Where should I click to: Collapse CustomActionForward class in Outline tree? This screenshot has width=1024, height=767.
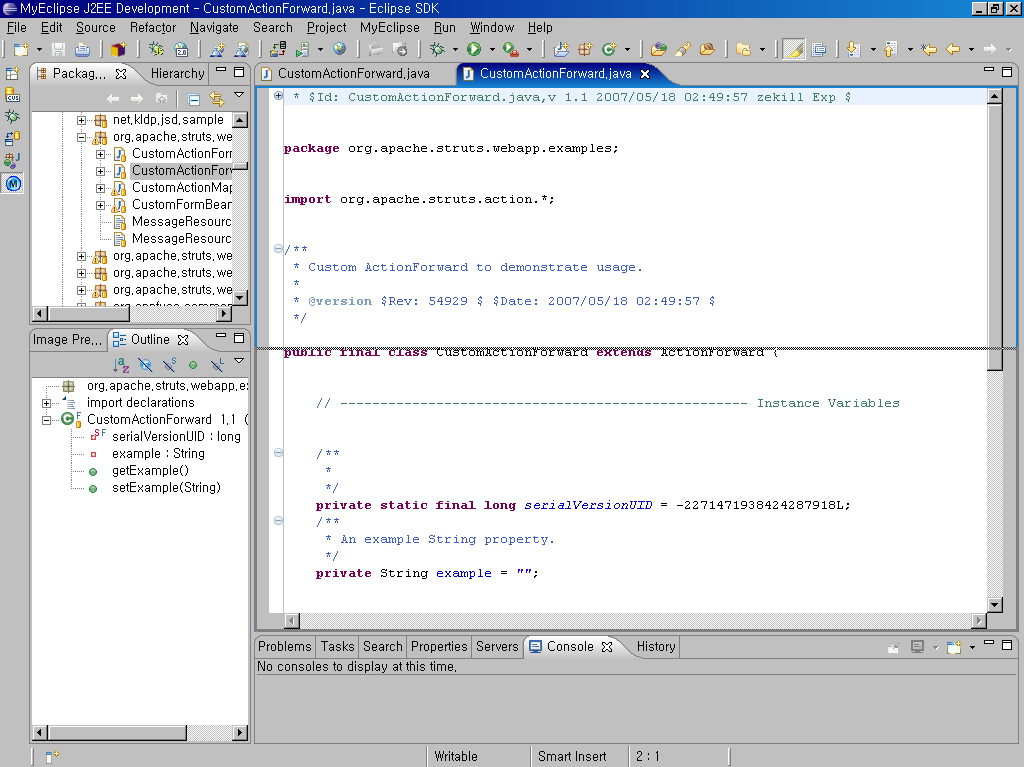click(46, 420)
